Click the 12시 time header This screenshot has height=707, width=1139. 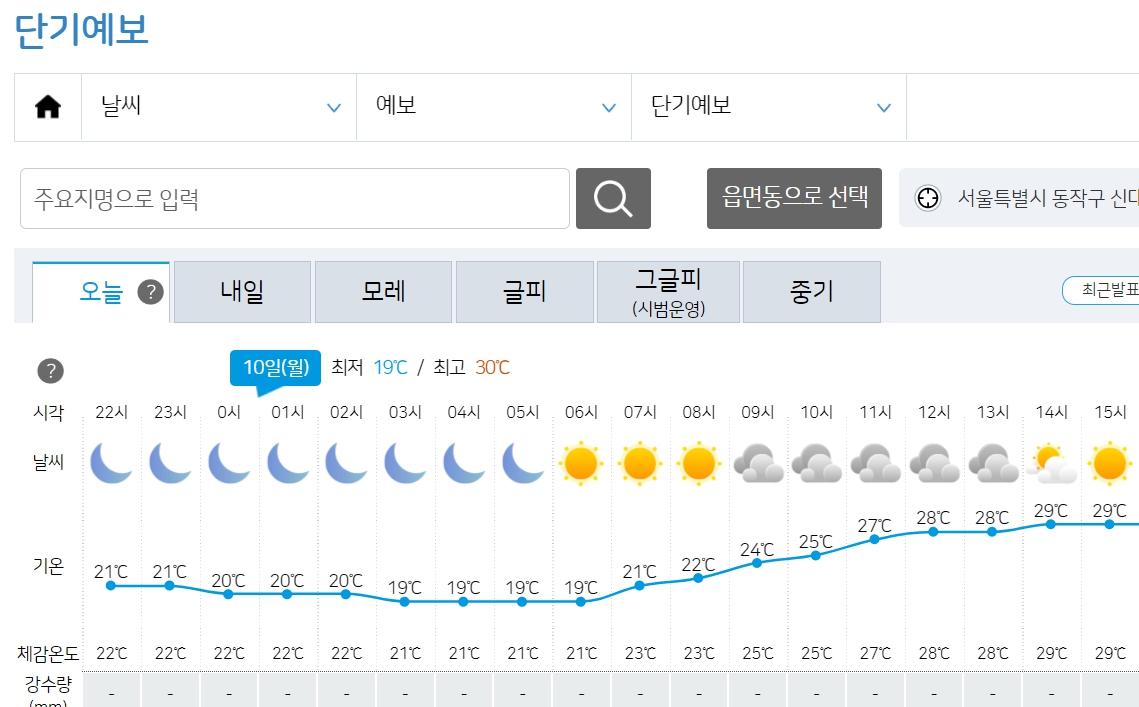point(934,413)
